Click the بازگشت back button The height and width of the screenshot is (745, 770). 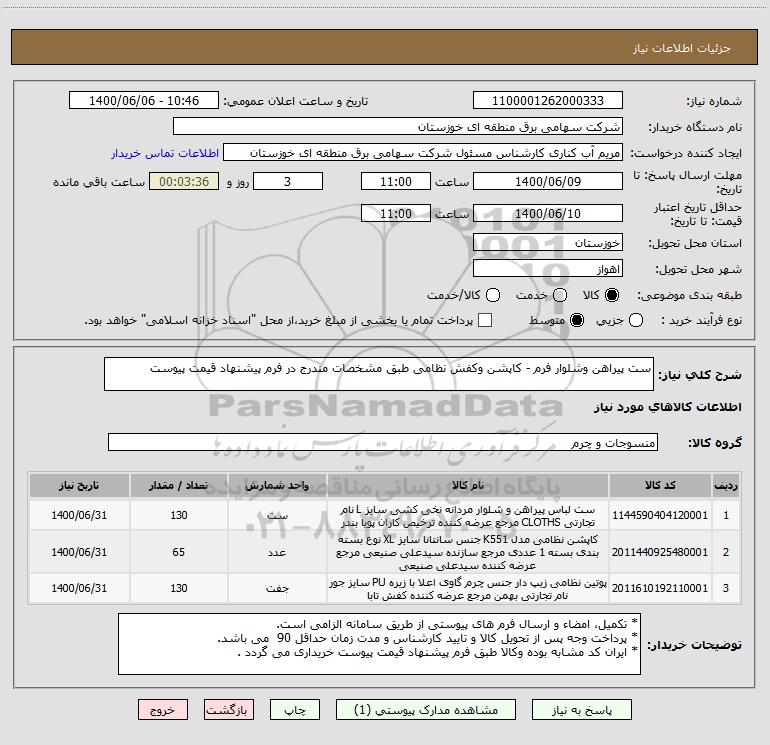coord(229,710)
